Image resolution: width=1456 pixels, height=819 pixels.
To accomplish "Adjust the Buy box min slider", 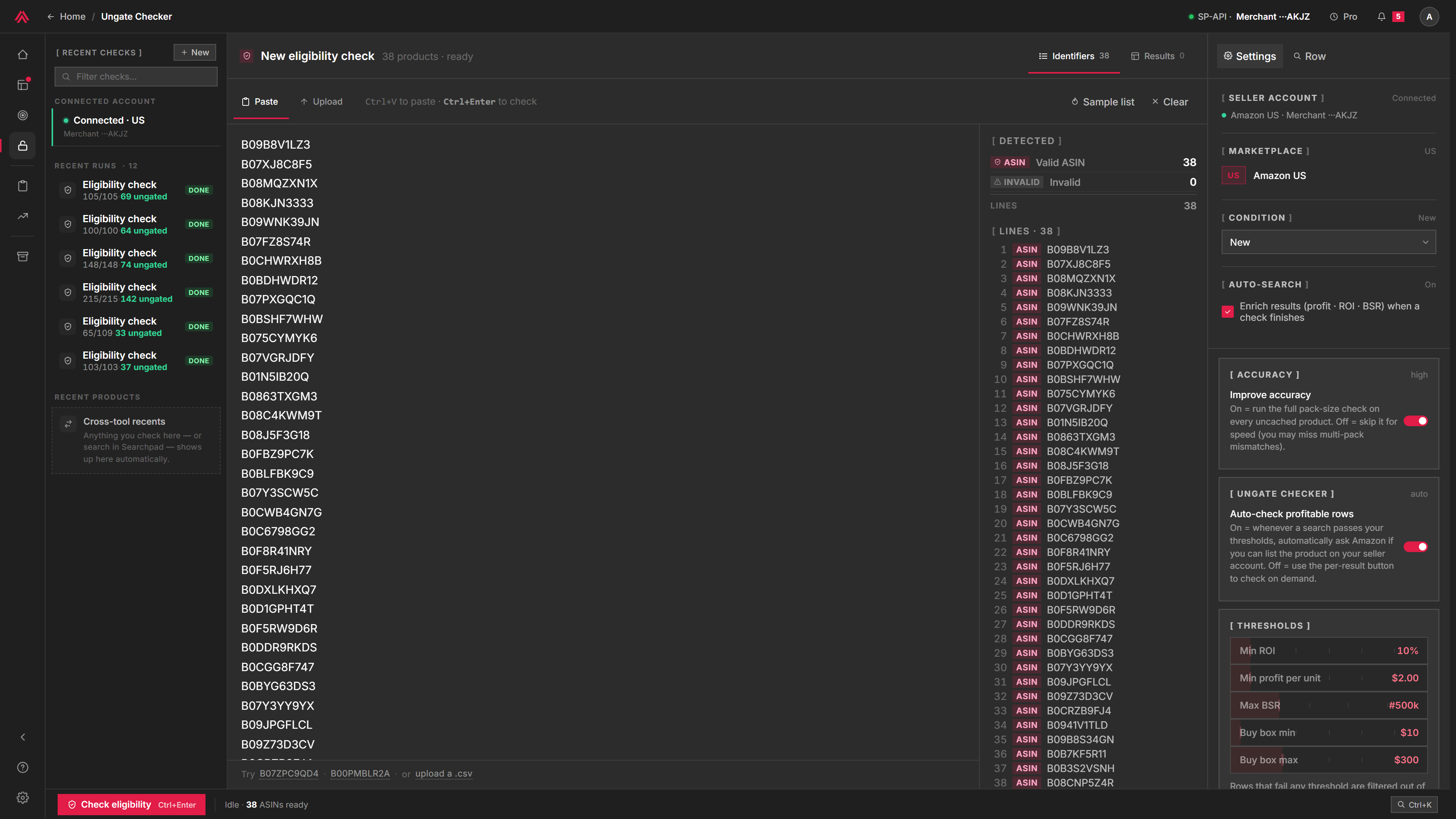I will 1328,732.
